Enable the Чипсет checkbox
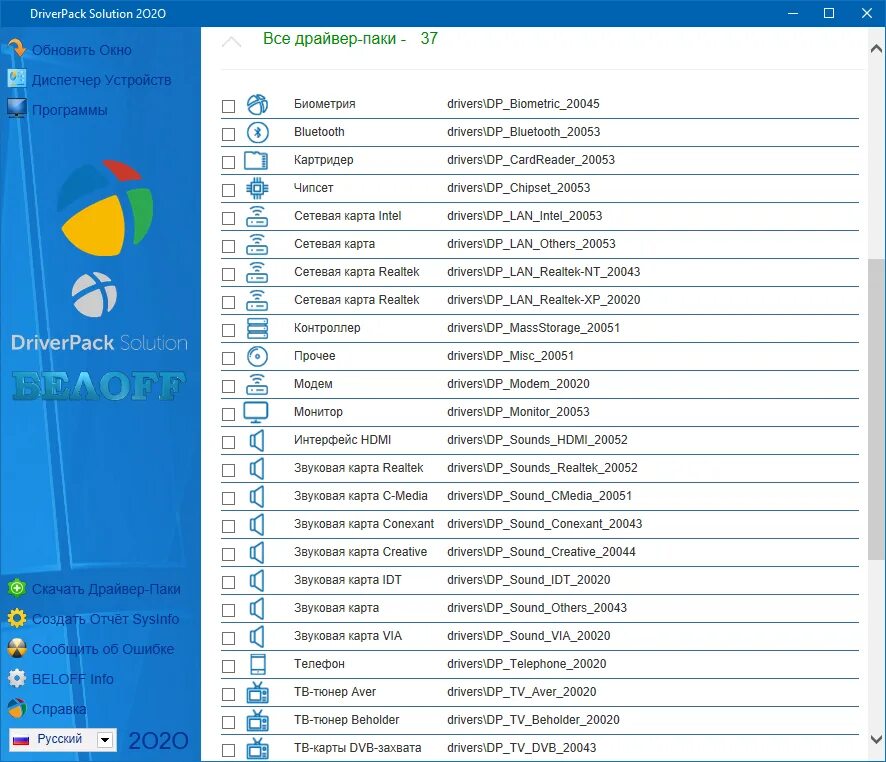The width and height of the screenshot is (886, 762). [228, 190]
